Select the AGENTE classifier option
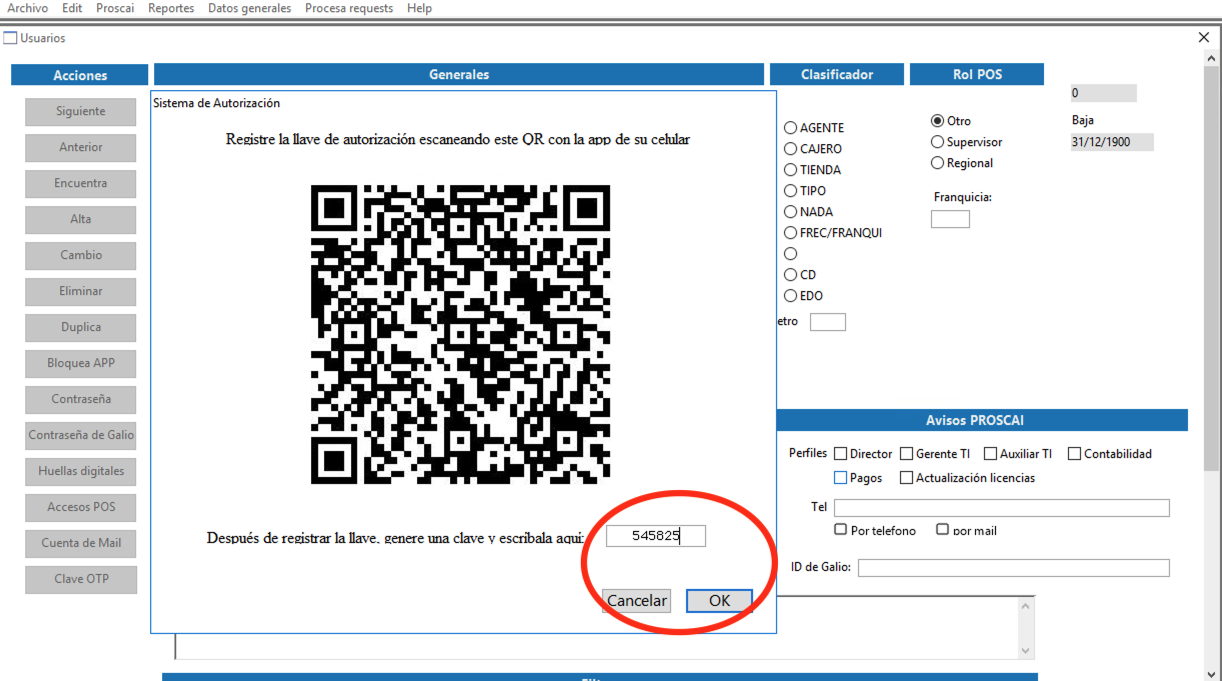This screenshot has height=681, width=1222. click(x=790, y=128)
